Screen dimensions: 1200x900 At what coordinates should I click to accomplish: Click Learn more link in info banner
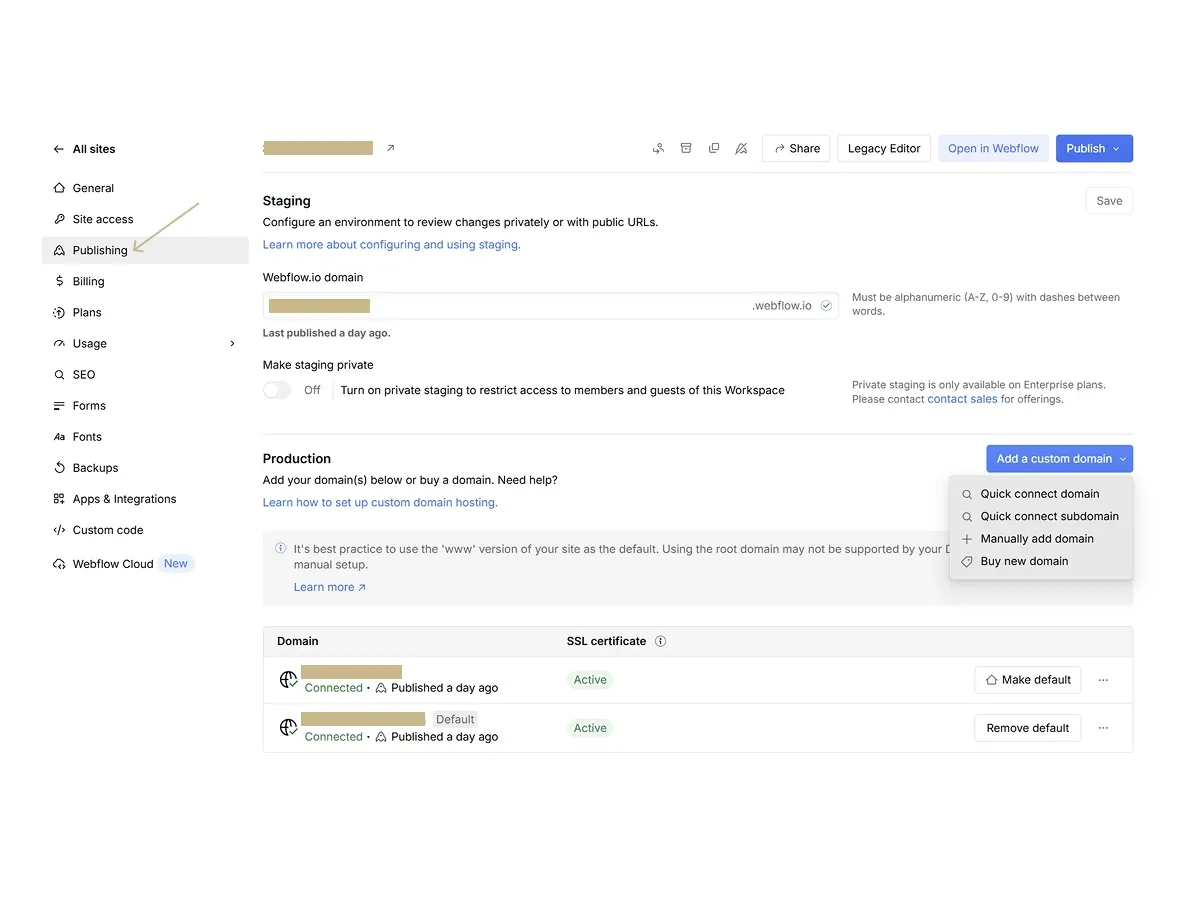330,587
